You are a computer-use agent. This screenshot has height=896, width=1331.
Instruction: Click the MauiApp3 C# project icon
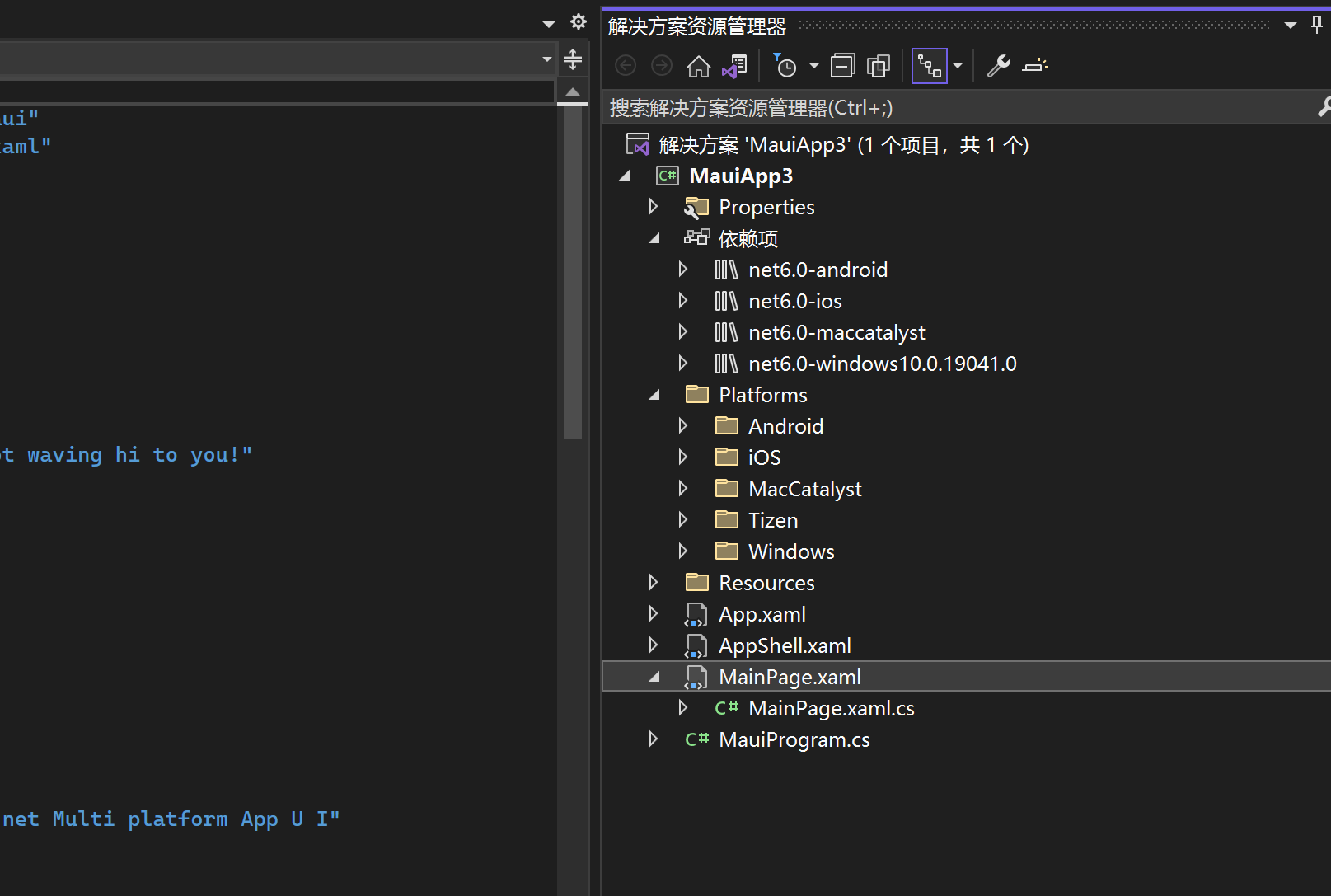click(667, 176)
